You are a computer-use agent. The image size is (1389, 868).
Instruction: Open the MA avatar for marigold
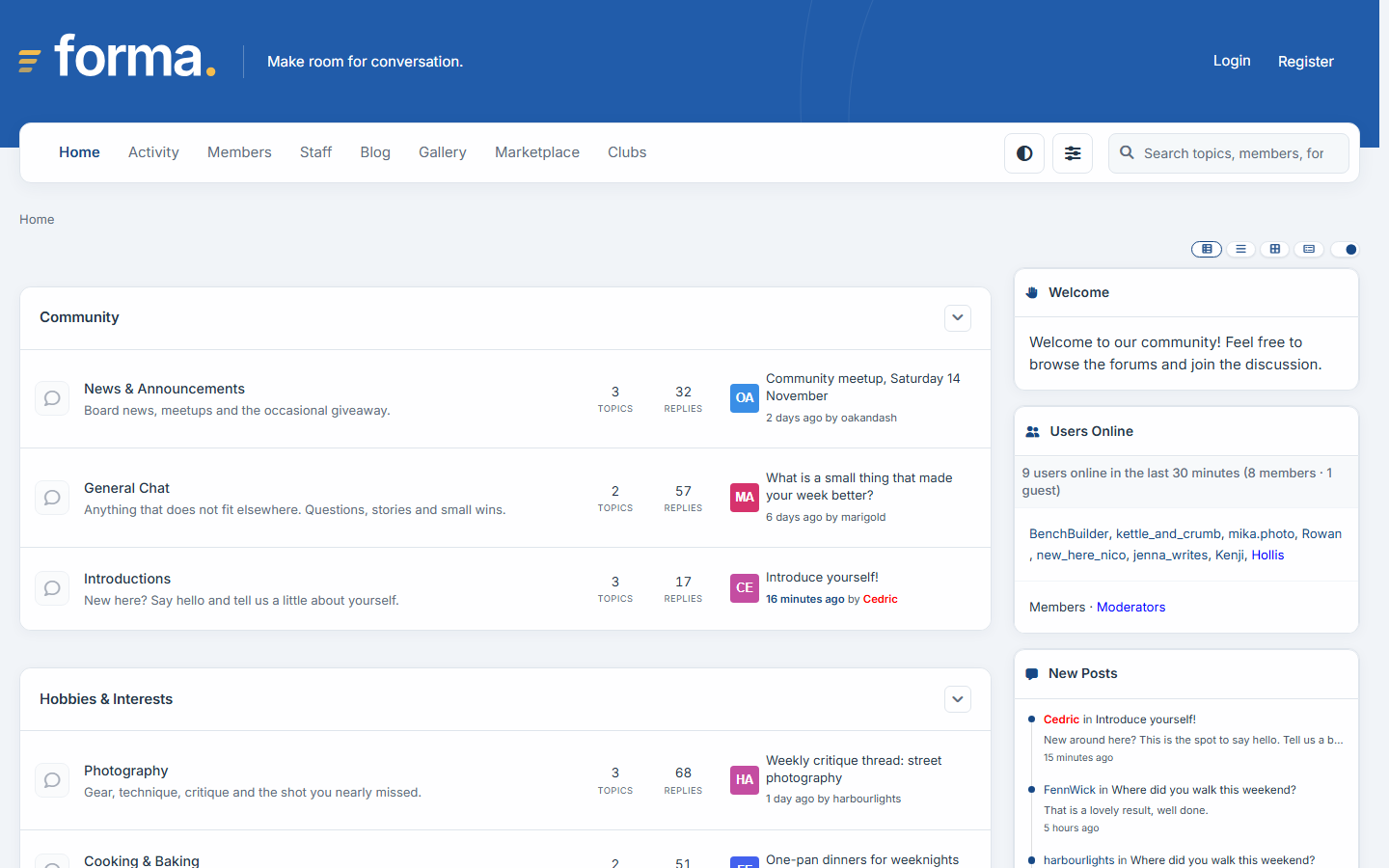pos(745,498)
